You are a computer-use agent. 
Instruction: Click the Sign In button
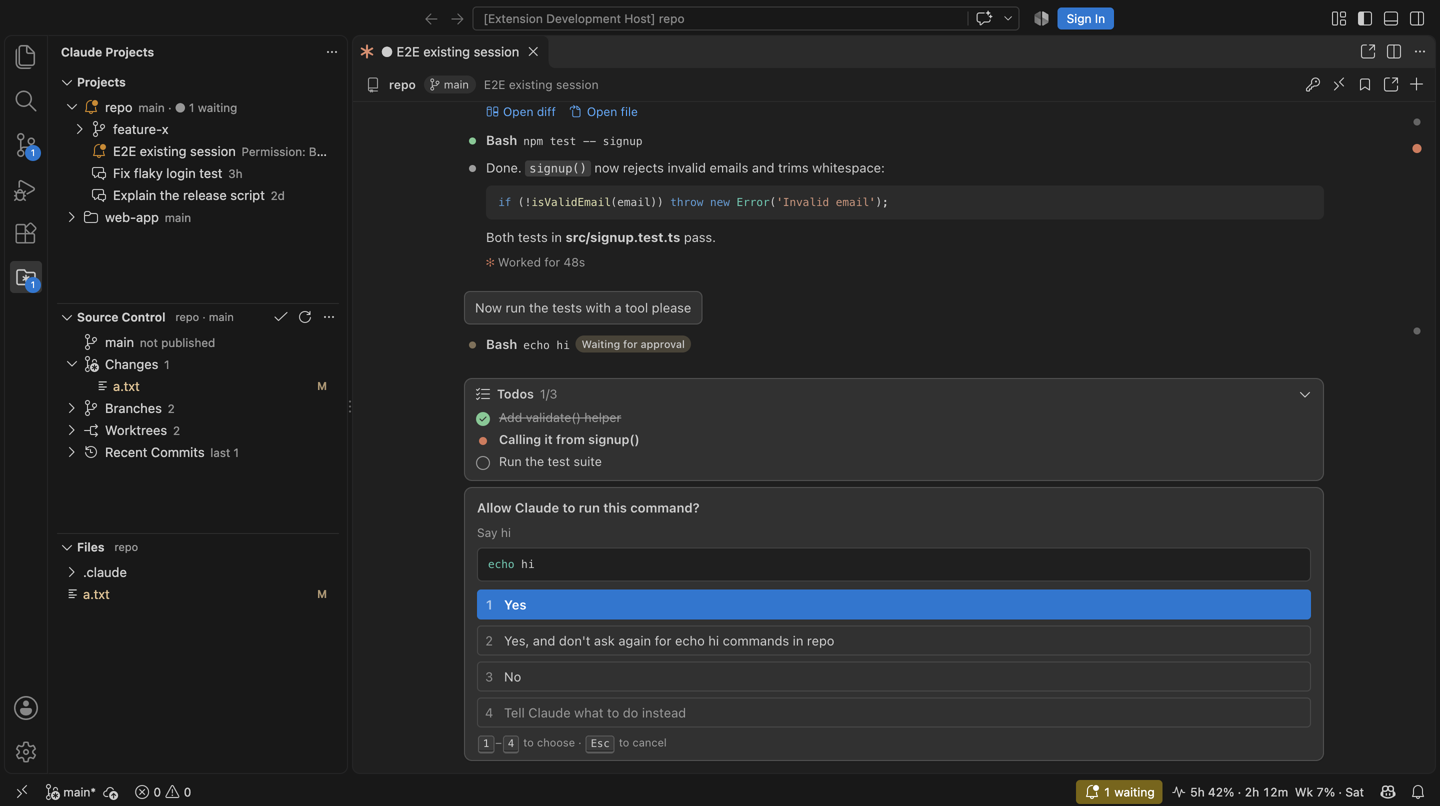coord(1085,19)
